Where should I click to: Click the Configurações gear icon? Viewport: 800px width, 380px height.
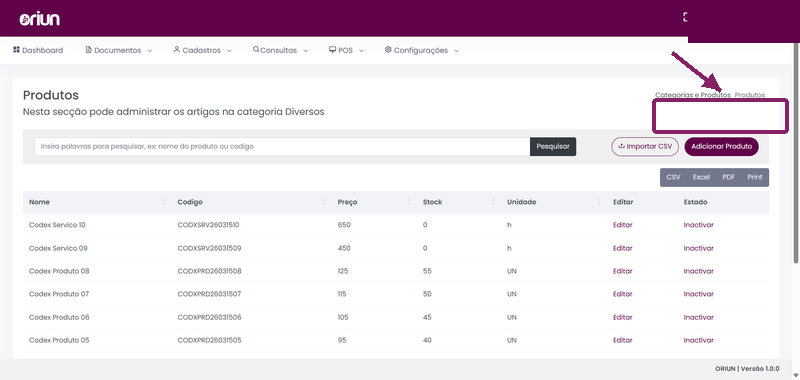388,49
